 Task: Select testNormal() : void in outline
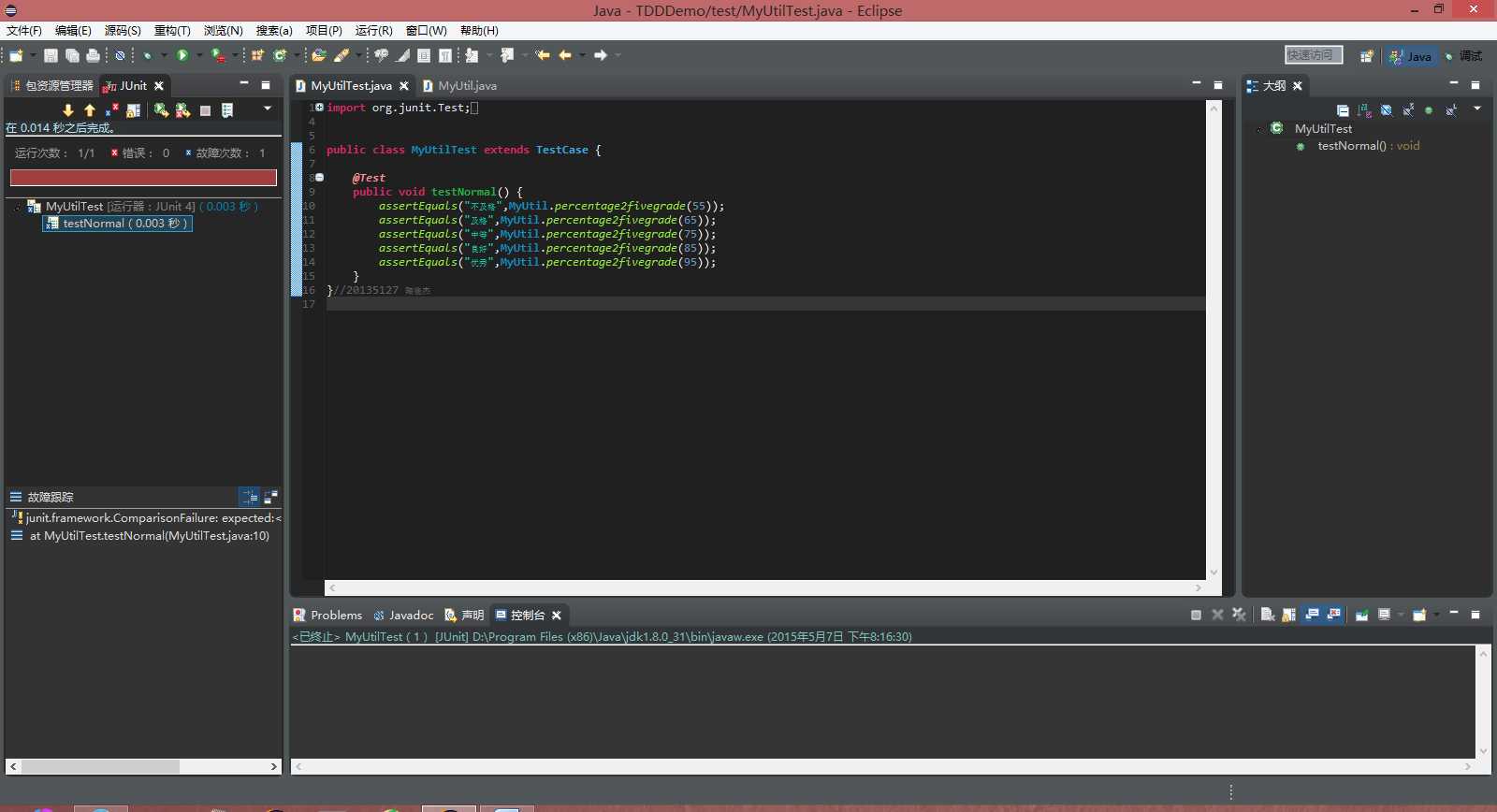pyautogui.click(x=1368, y=146)
